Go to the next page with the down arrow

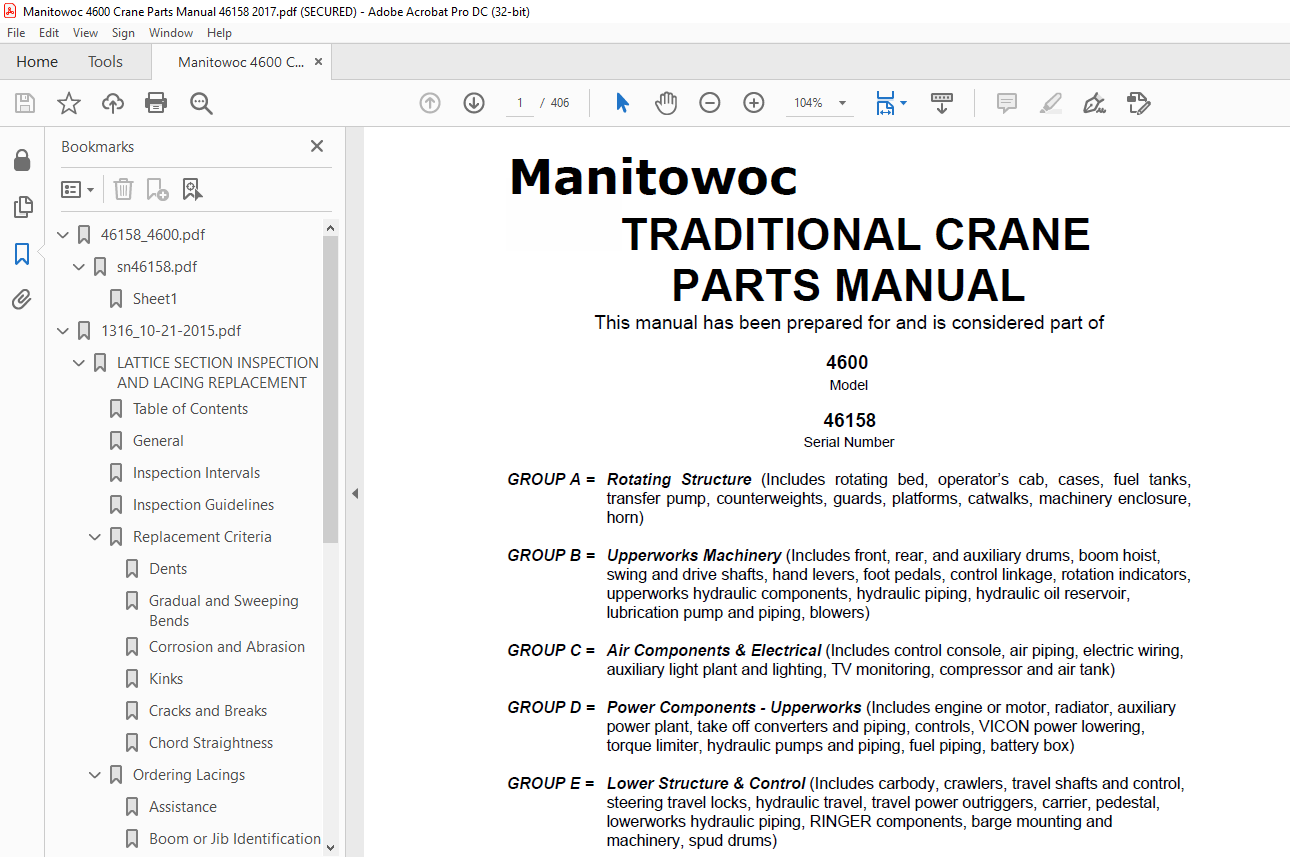click(x=474, y=103)
